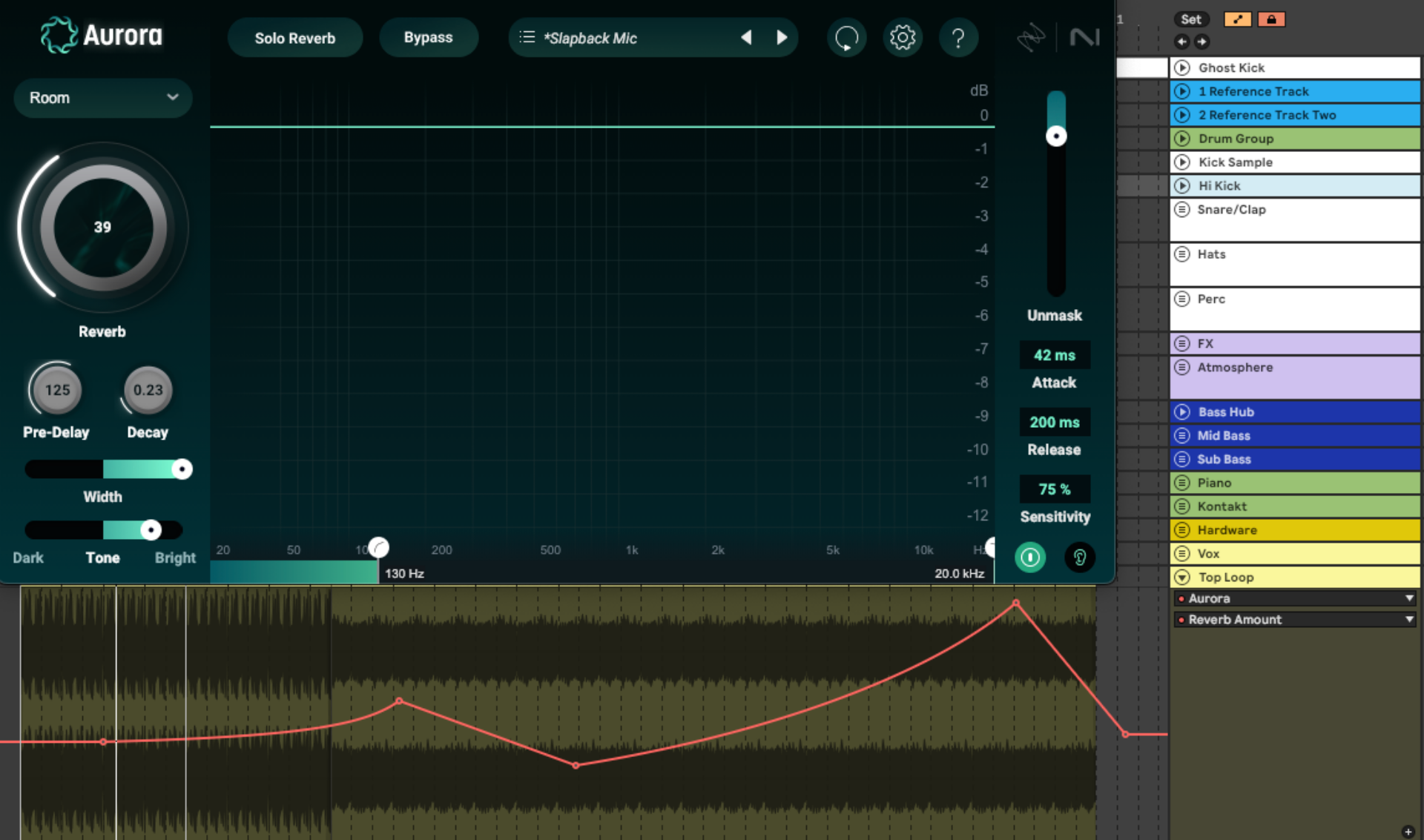
Task: Click the undo history circular arrow icon
Action: tap(846, 37)
